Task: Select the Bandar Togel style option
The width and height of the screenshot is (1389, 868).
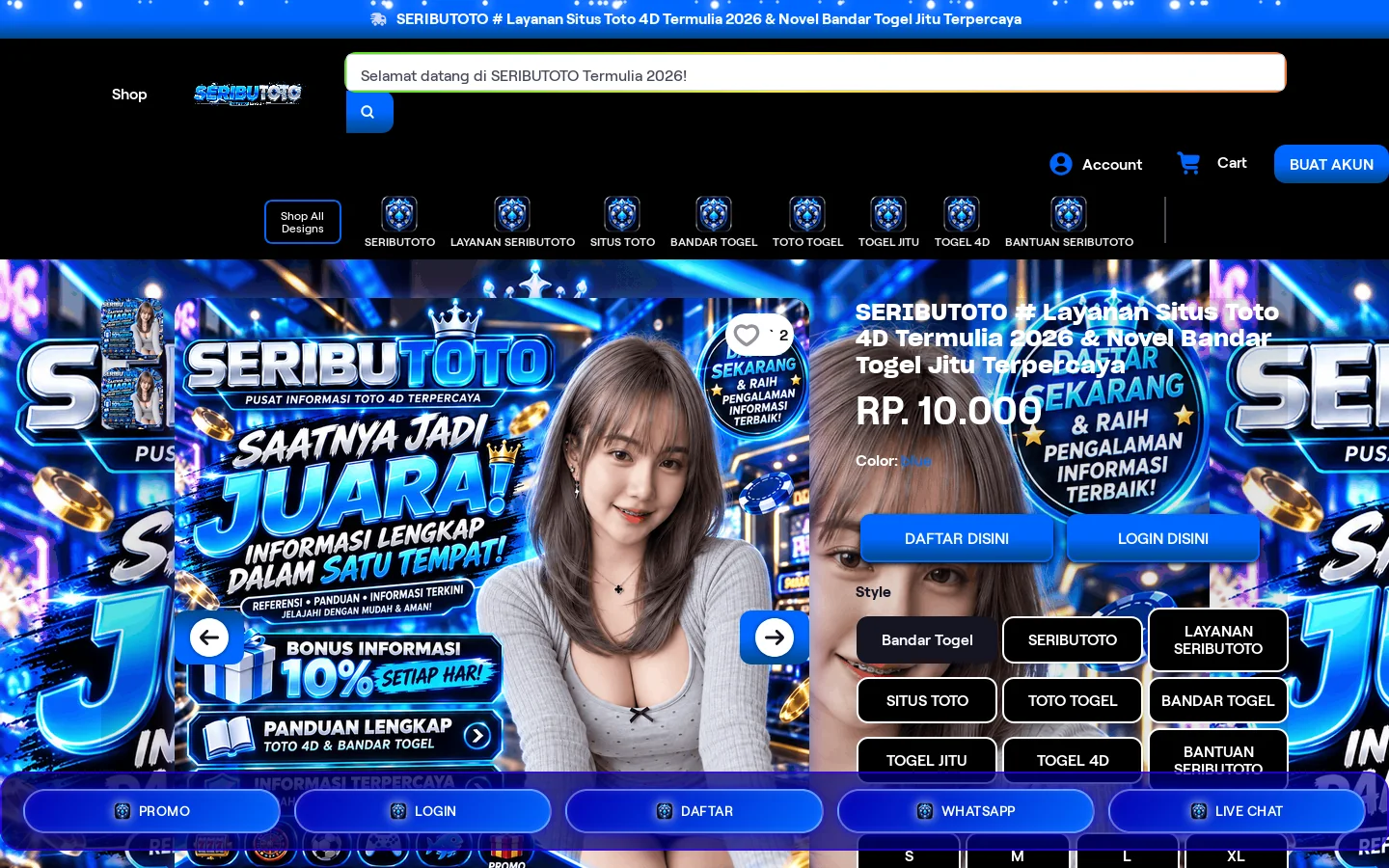Action: (x=927, y=640)
